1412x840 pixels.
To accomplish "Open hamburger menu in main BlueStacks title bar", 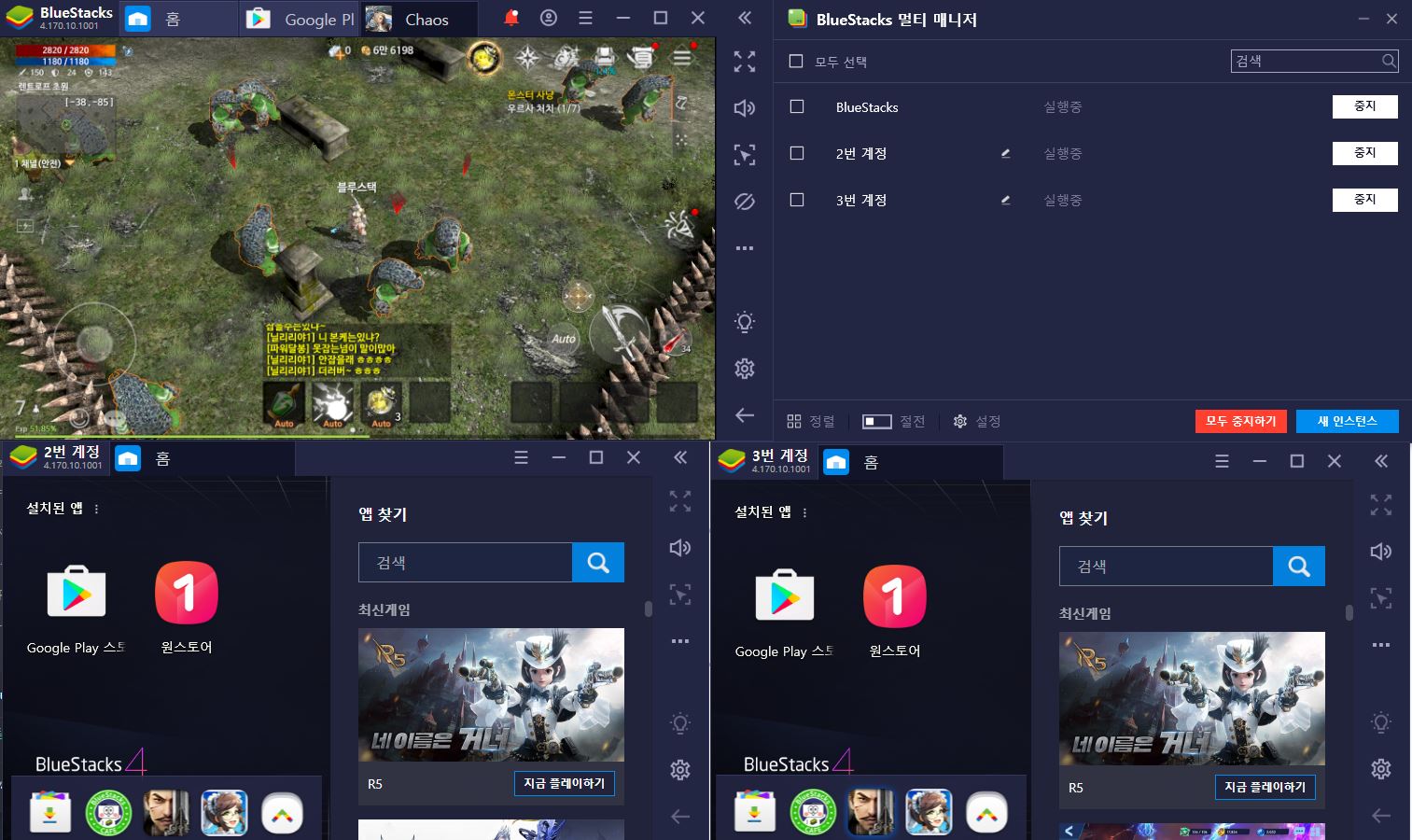I will 585,18.
